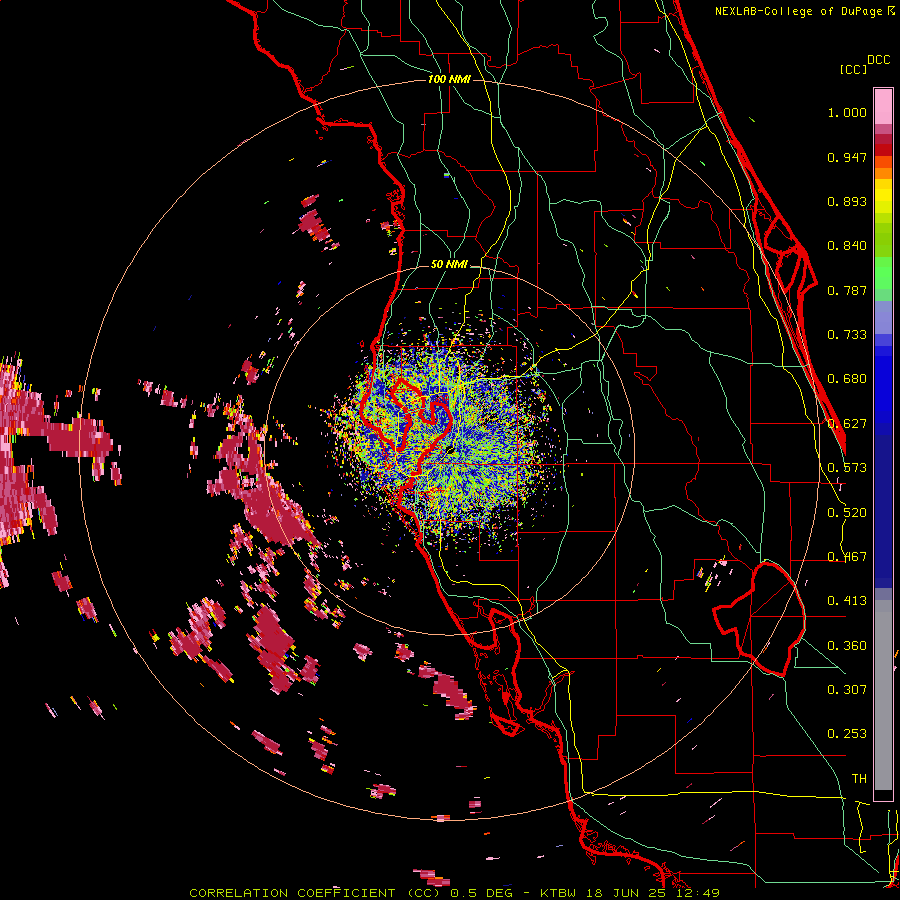Click the 1.000 value on the scale
The image size is (900, 900).
[847, 112]
